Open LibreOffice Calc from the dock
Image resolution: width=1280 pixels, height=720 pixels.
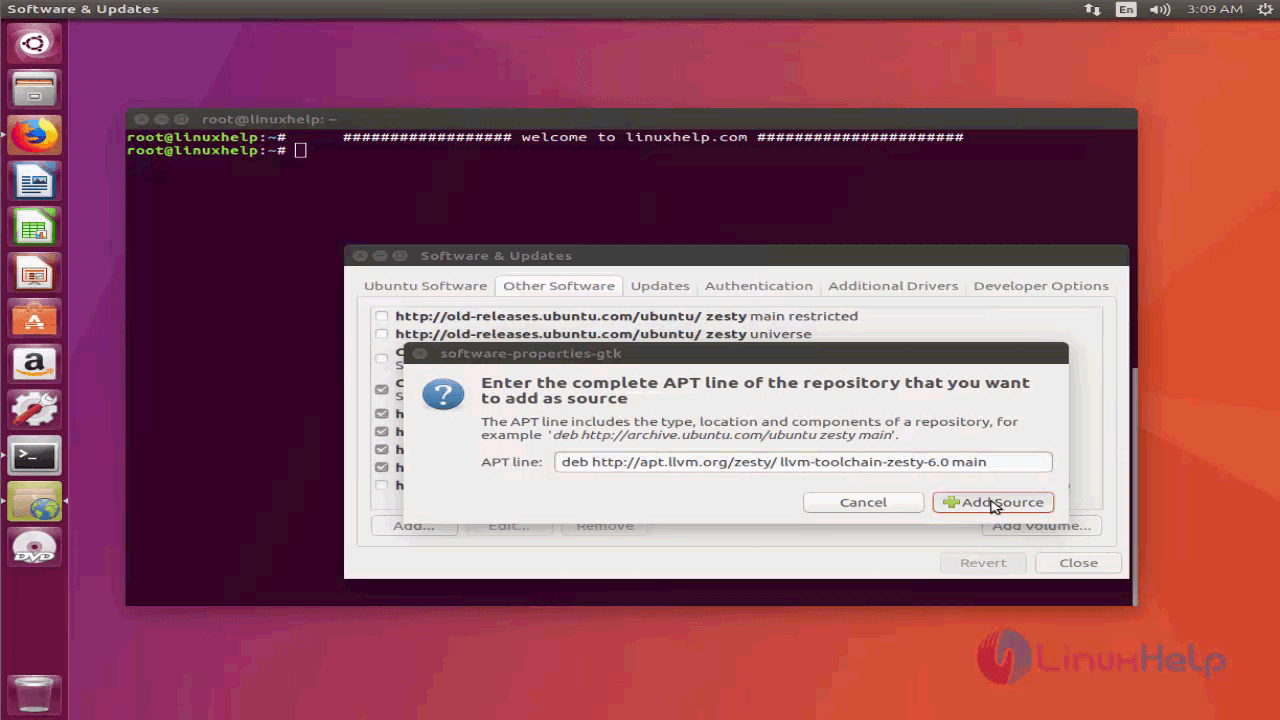click(34, 227)
